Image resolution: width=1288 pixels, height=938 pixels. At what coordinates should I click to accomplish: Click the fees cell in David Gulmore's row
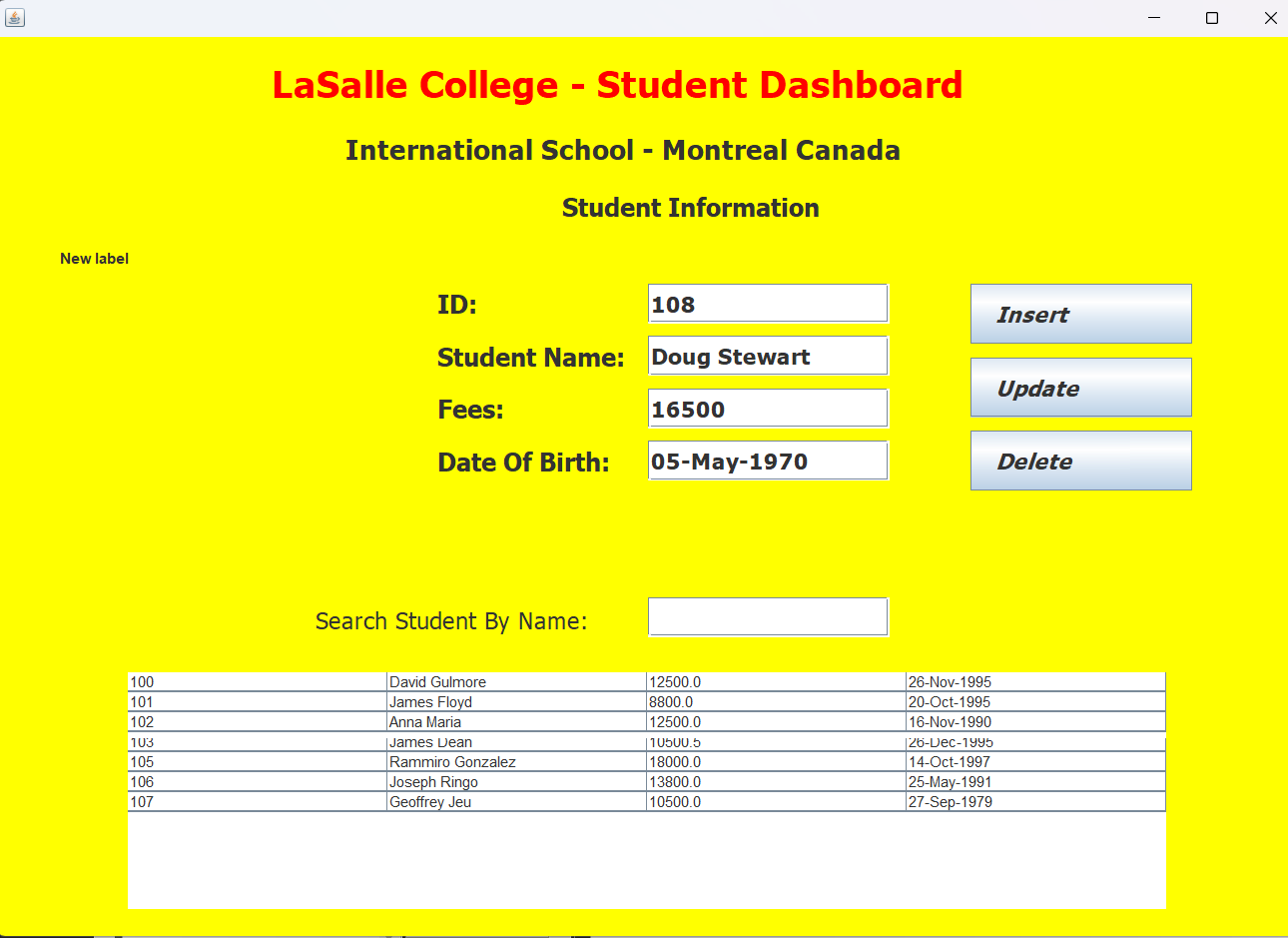coord(776,682)
